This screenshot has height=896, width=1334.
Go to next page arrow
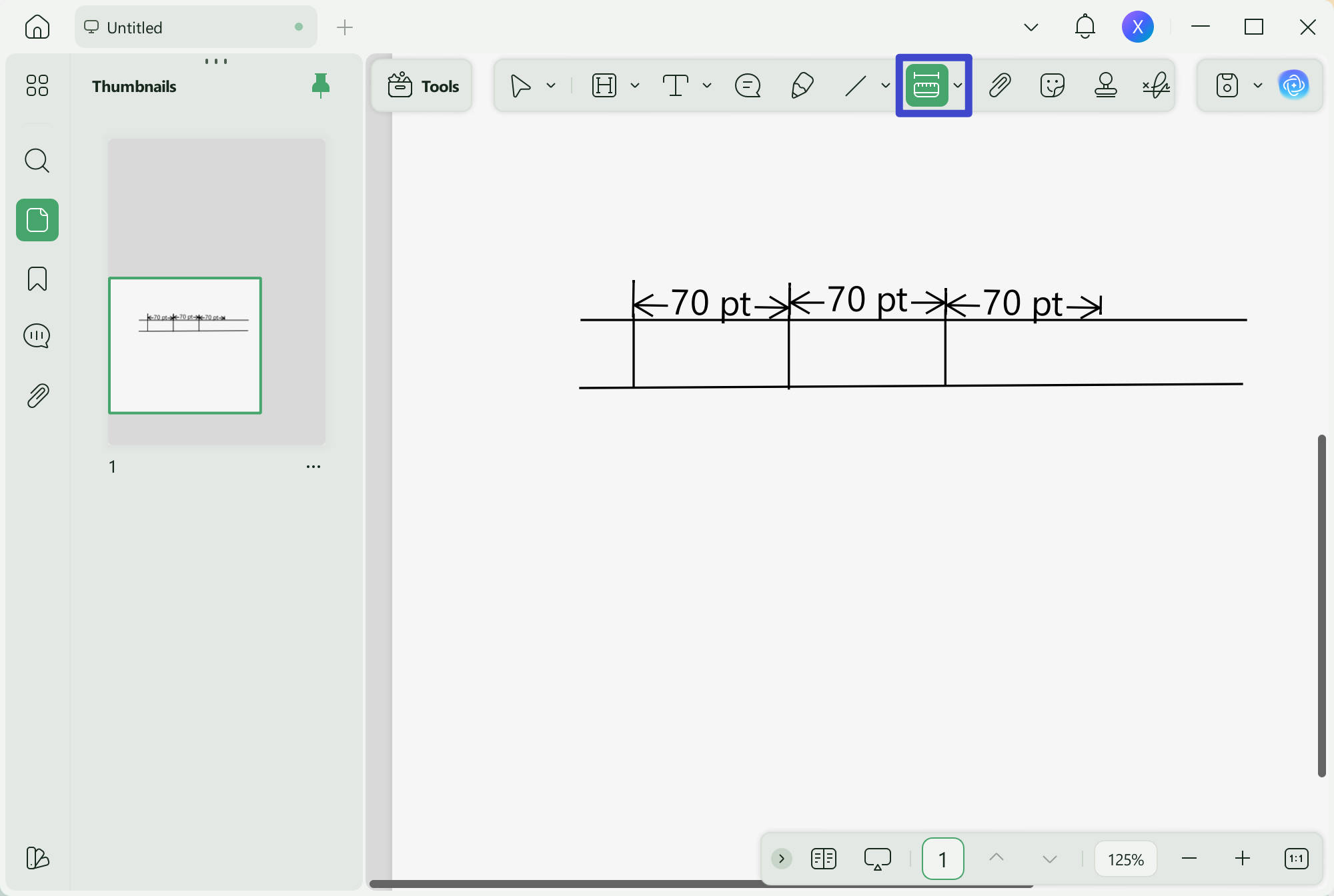click(x=1050, y=859)
